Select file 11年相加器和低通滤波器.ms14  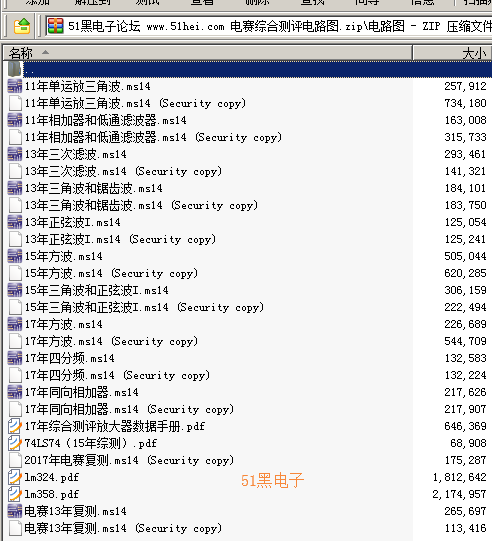(x=105, y=120)
